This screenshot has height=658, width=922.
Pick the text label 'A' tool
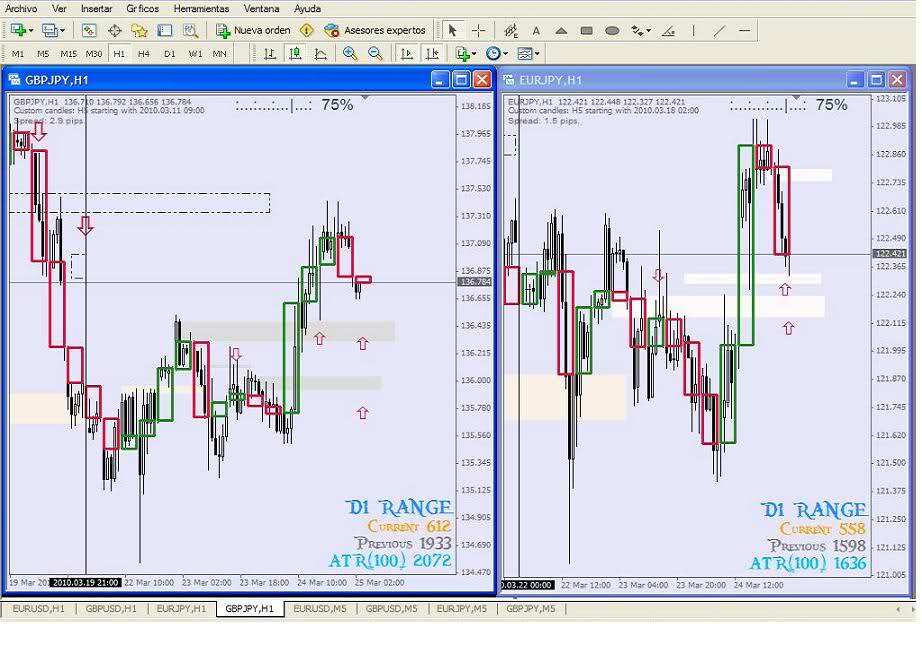[x=537, y=31]
